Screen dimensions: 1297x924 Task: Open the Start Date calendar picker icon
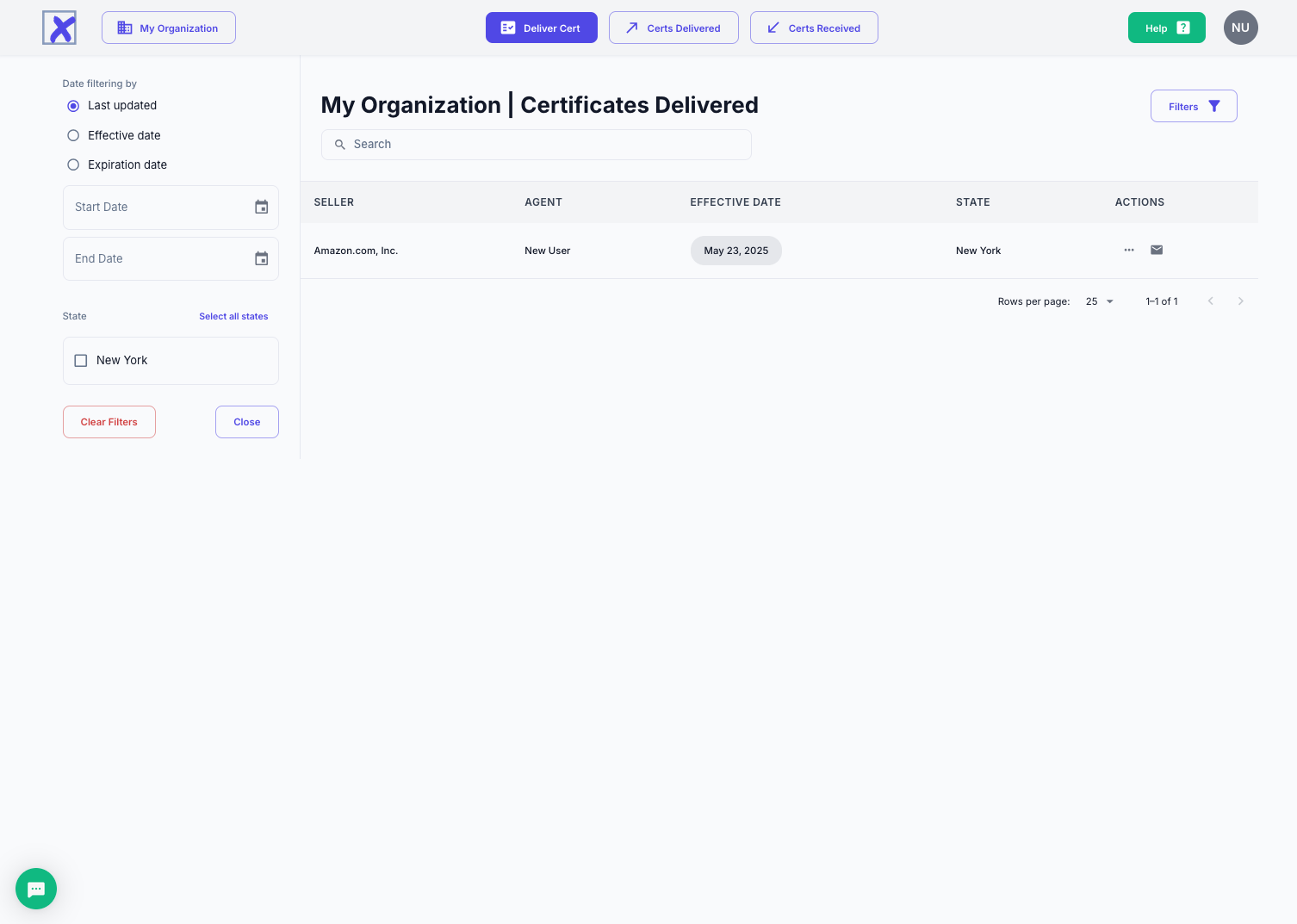[x=262, y=207]
